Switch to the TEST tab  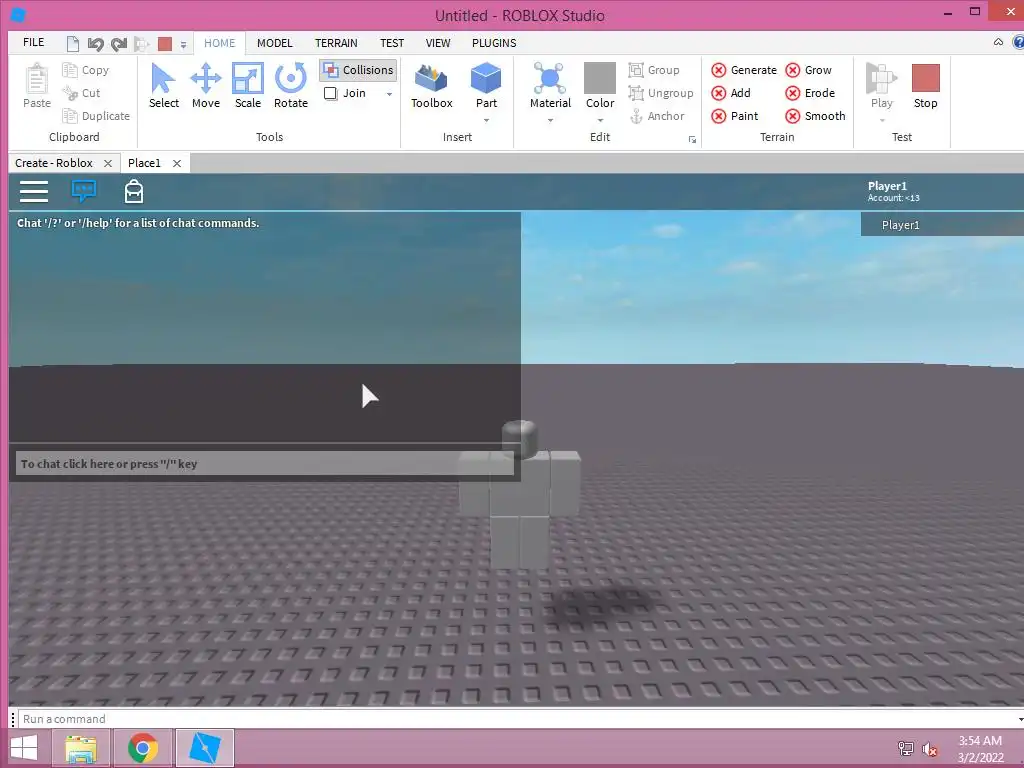tap(392, 42)
